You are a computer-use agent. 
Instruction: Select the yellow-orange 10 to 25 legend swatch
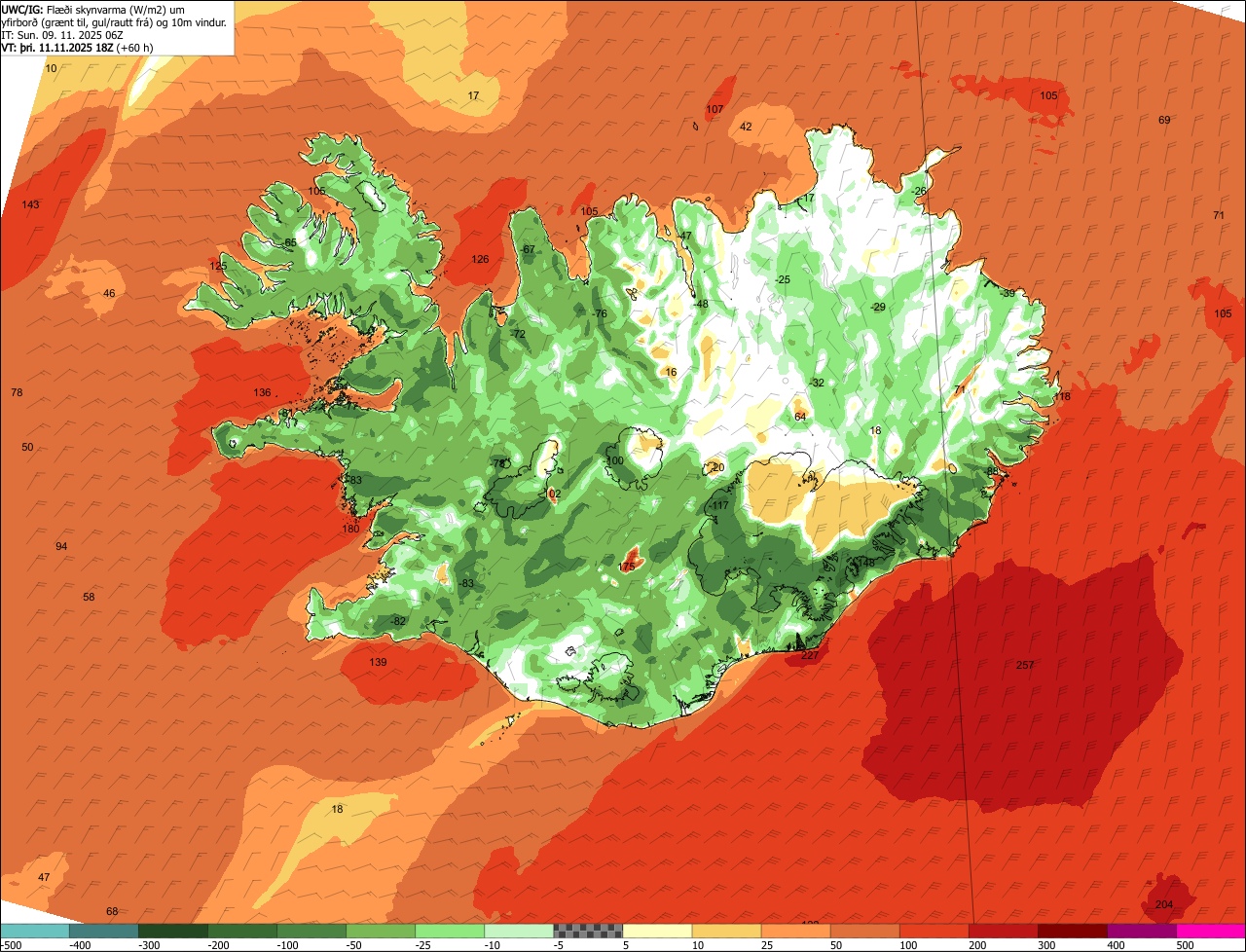pyautogui.click(x=725, y=931)
